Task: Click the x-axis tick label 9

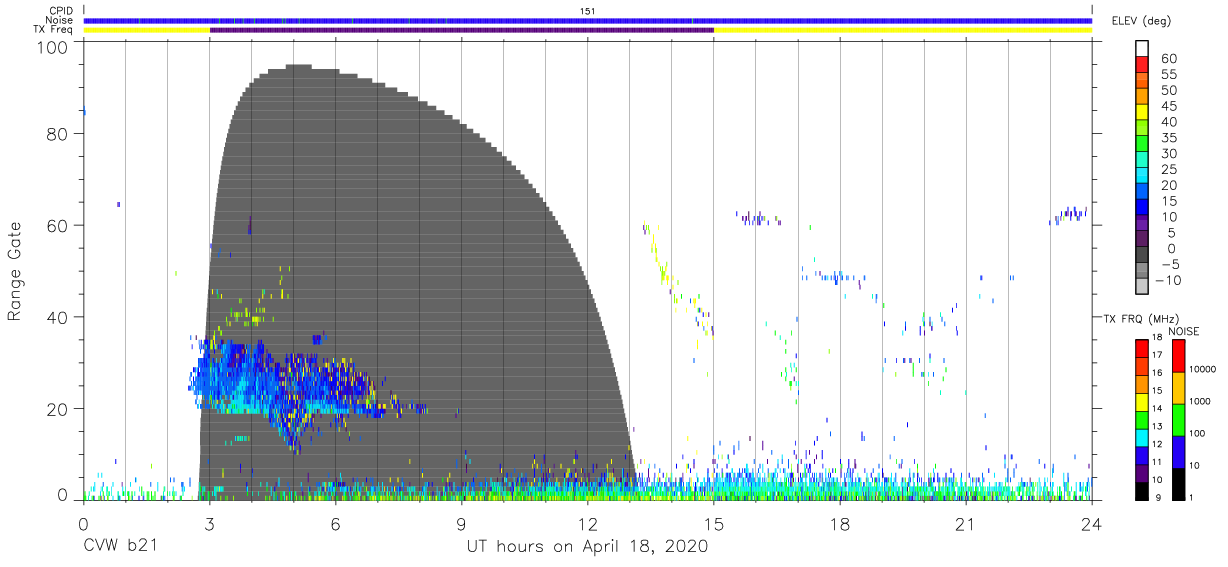Action: click(462, 523)
